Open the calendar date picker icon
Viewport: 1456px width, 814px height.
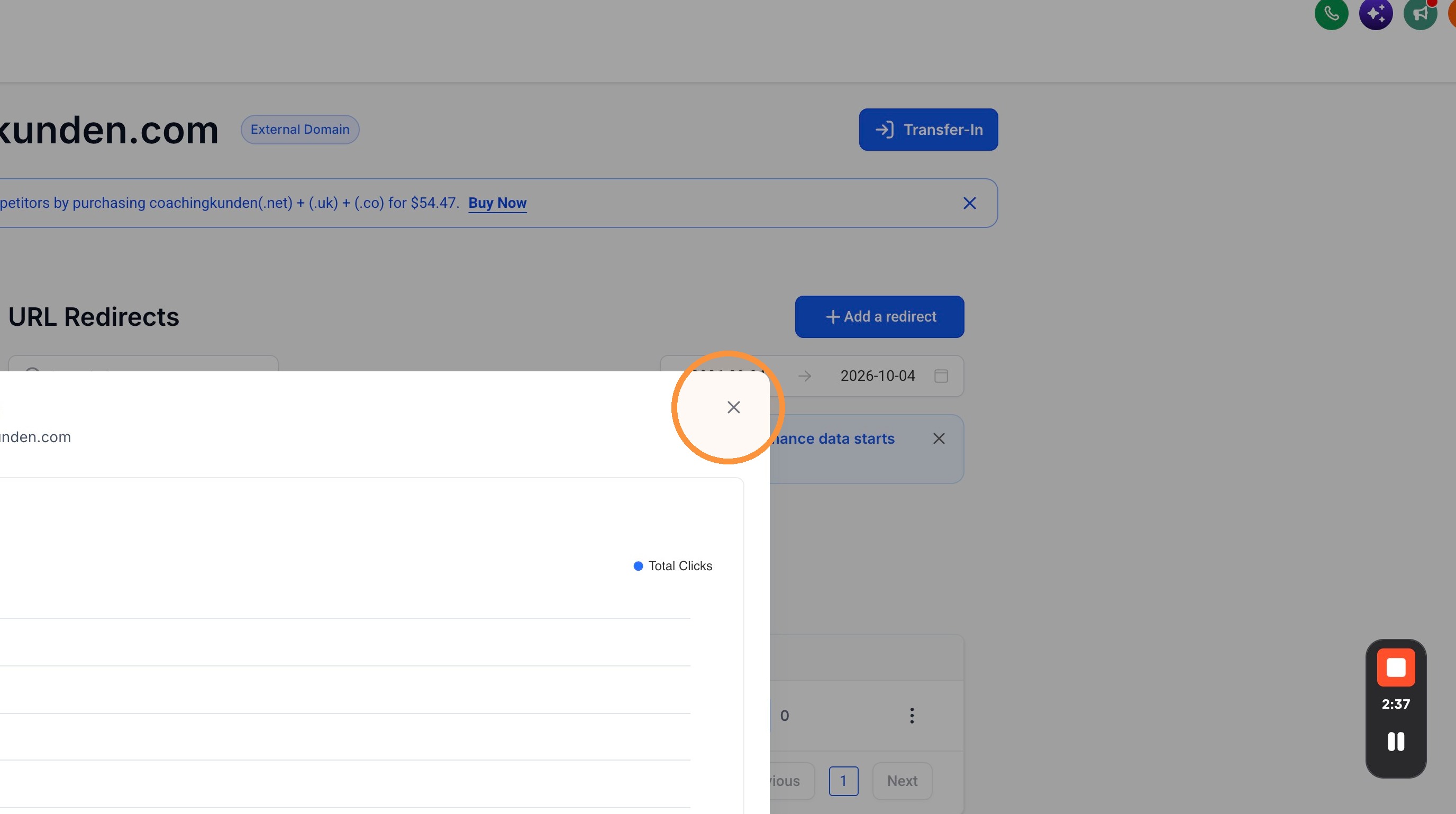pos(941,376)
